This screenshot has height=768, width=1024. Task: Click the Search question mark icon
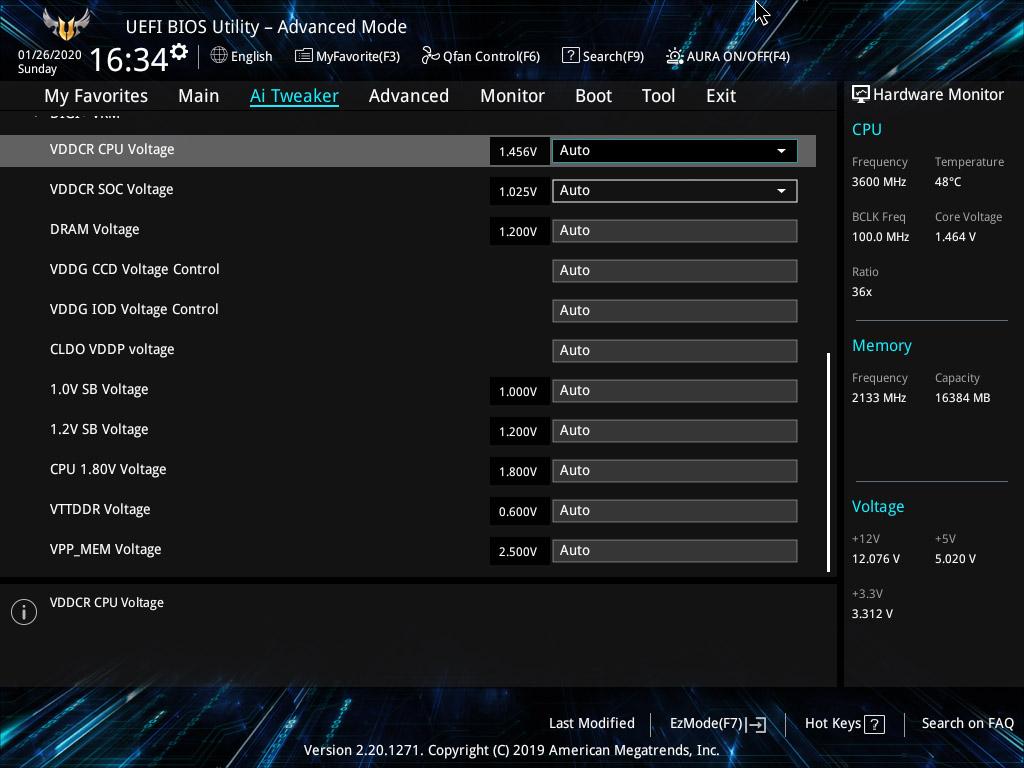tap(570, 56)
